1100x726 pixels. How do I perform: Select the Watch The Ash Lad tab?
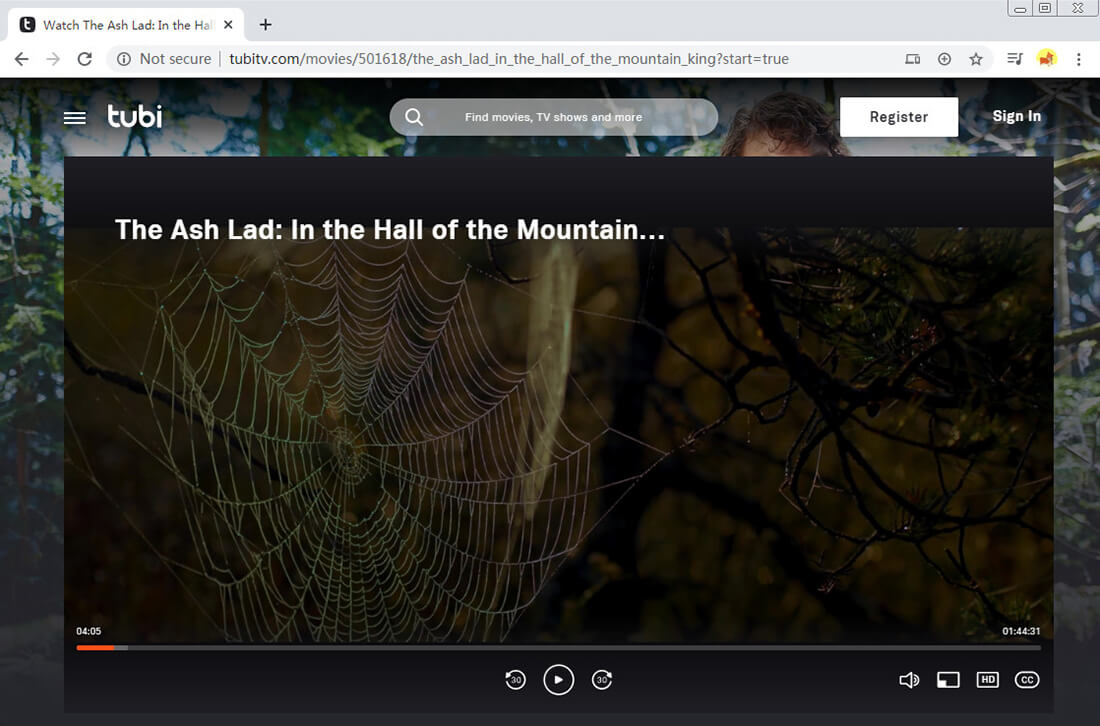pos(126,25)
